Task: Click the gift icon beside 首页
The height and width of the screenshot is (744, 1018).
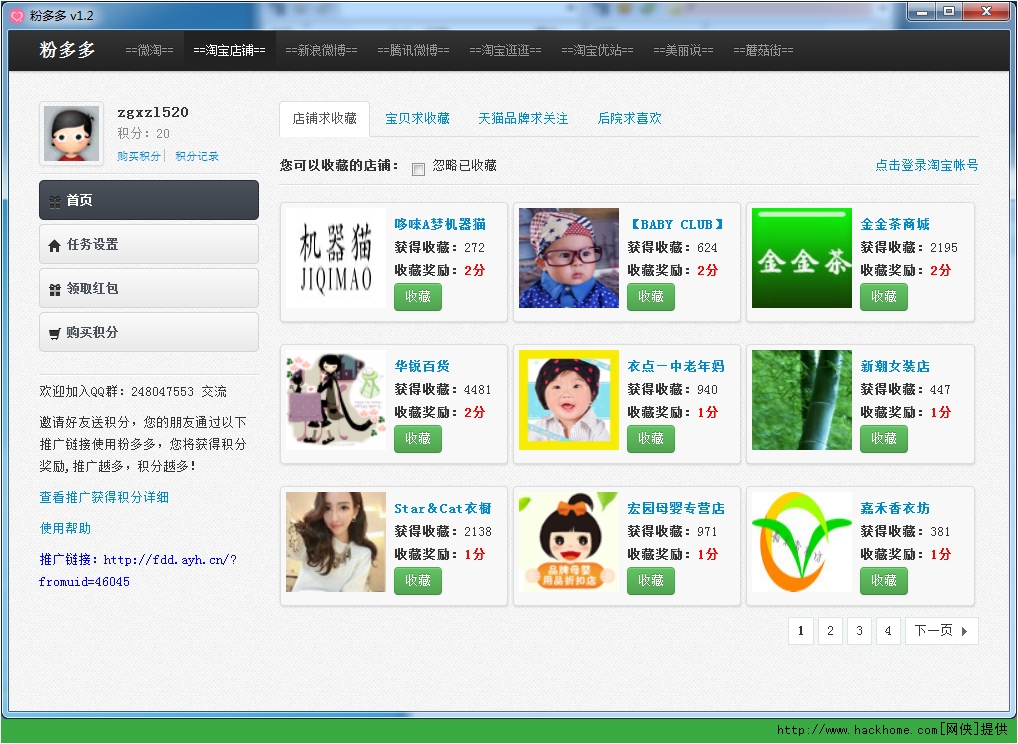Action: pos(55,201)
